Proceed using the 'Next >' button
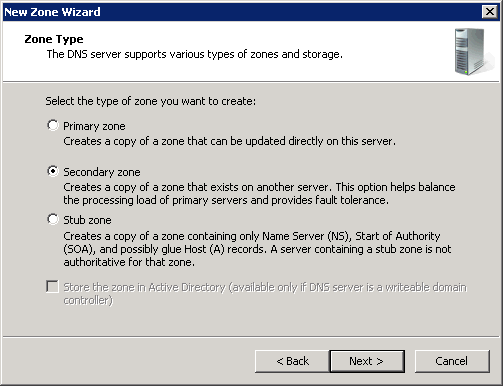 point(367,361)
